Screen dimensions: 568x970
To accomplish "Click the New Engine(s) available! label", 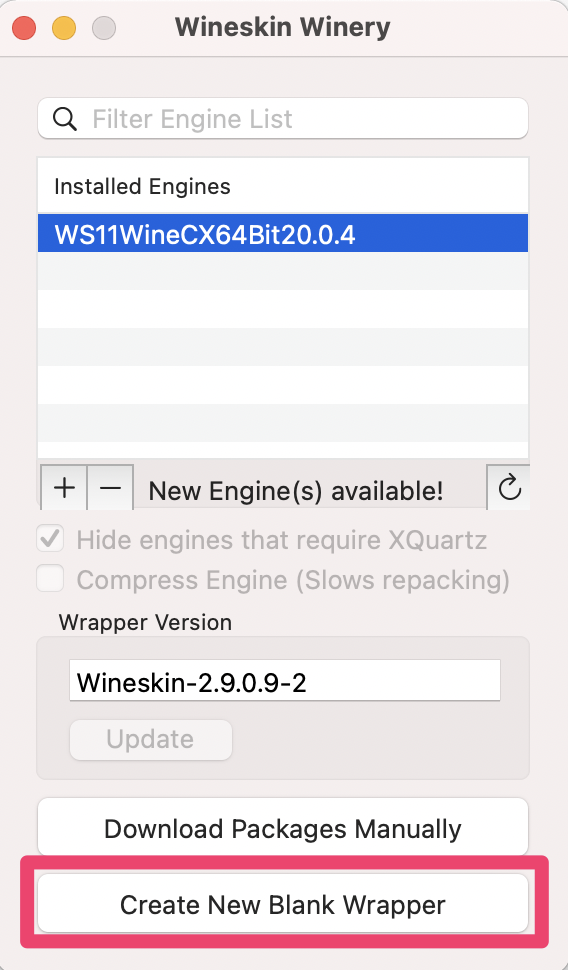I will 296,491.
